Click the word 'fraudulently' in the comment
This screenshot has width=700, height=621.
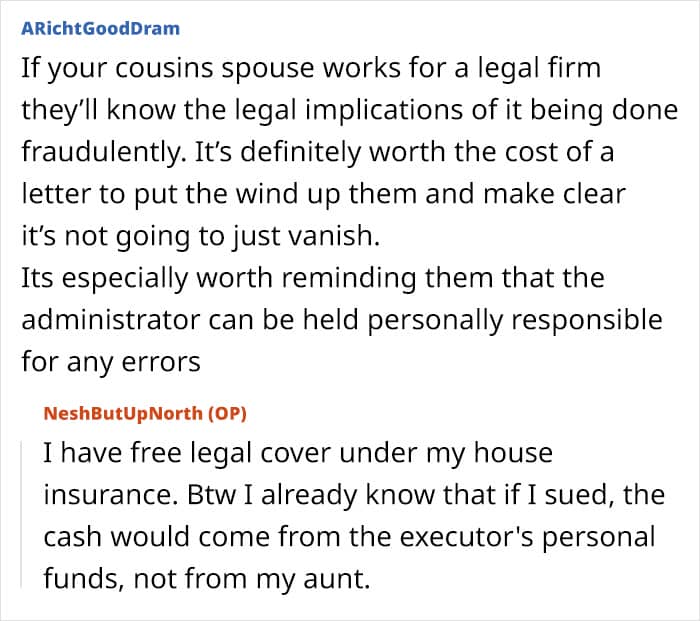[x=102, y=153]
